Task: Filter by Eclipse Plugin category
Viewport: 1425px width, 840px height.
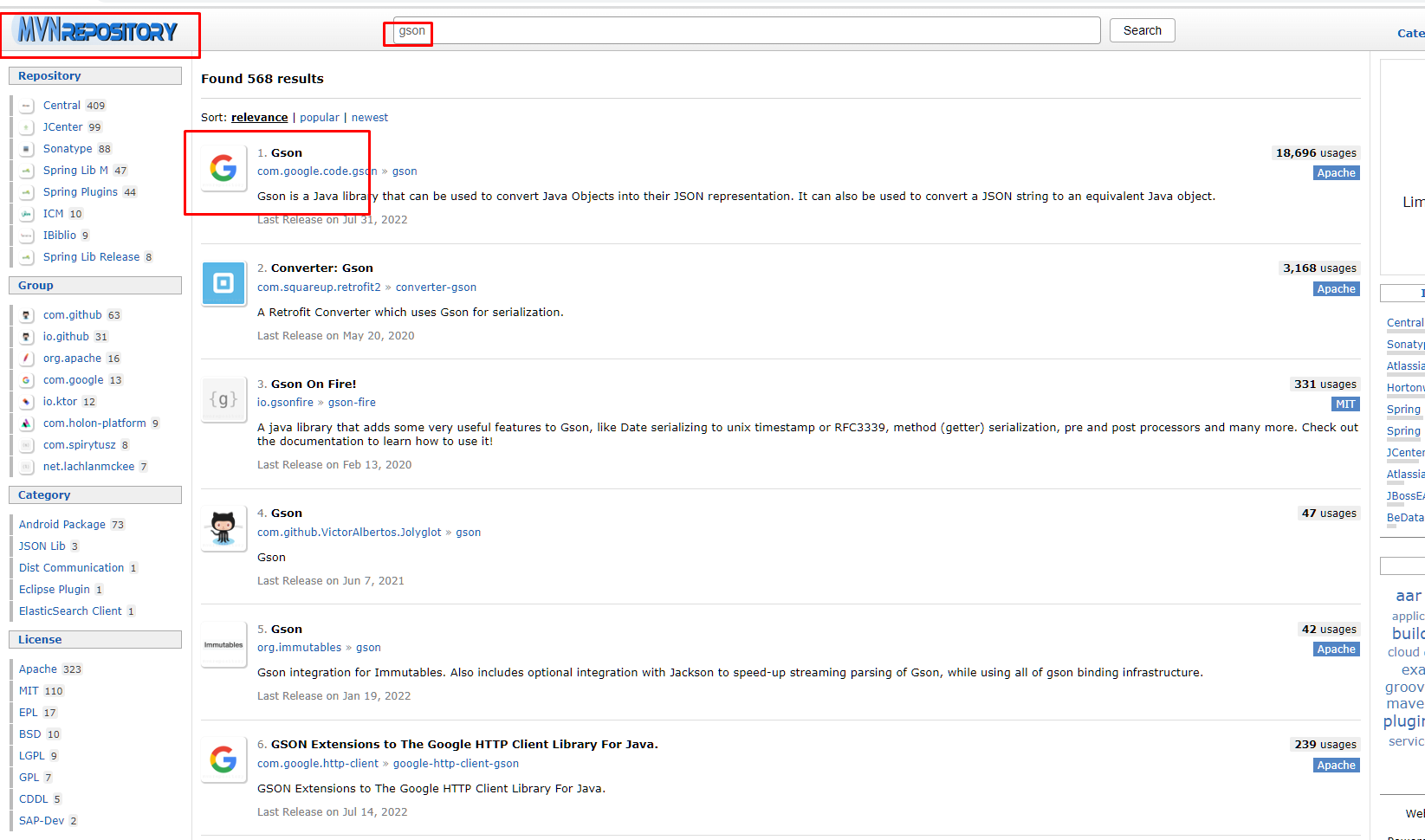Action: click(x=55, y=590)
